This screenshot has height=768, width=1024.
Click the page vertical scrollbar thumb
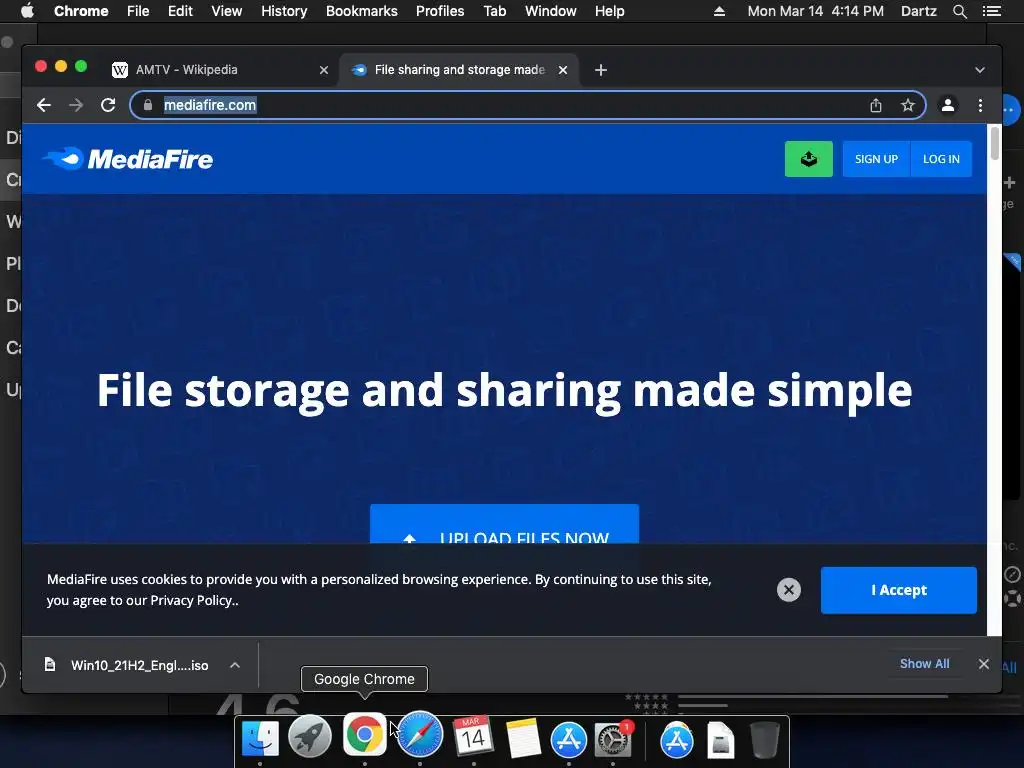995,143
